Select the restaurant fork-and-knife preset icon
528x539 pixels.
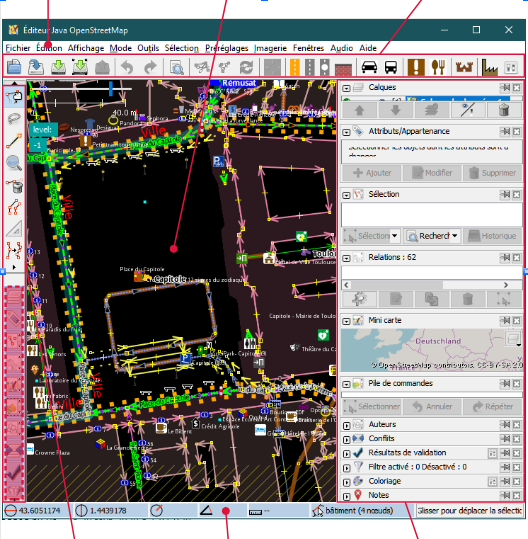coord(438,67)
